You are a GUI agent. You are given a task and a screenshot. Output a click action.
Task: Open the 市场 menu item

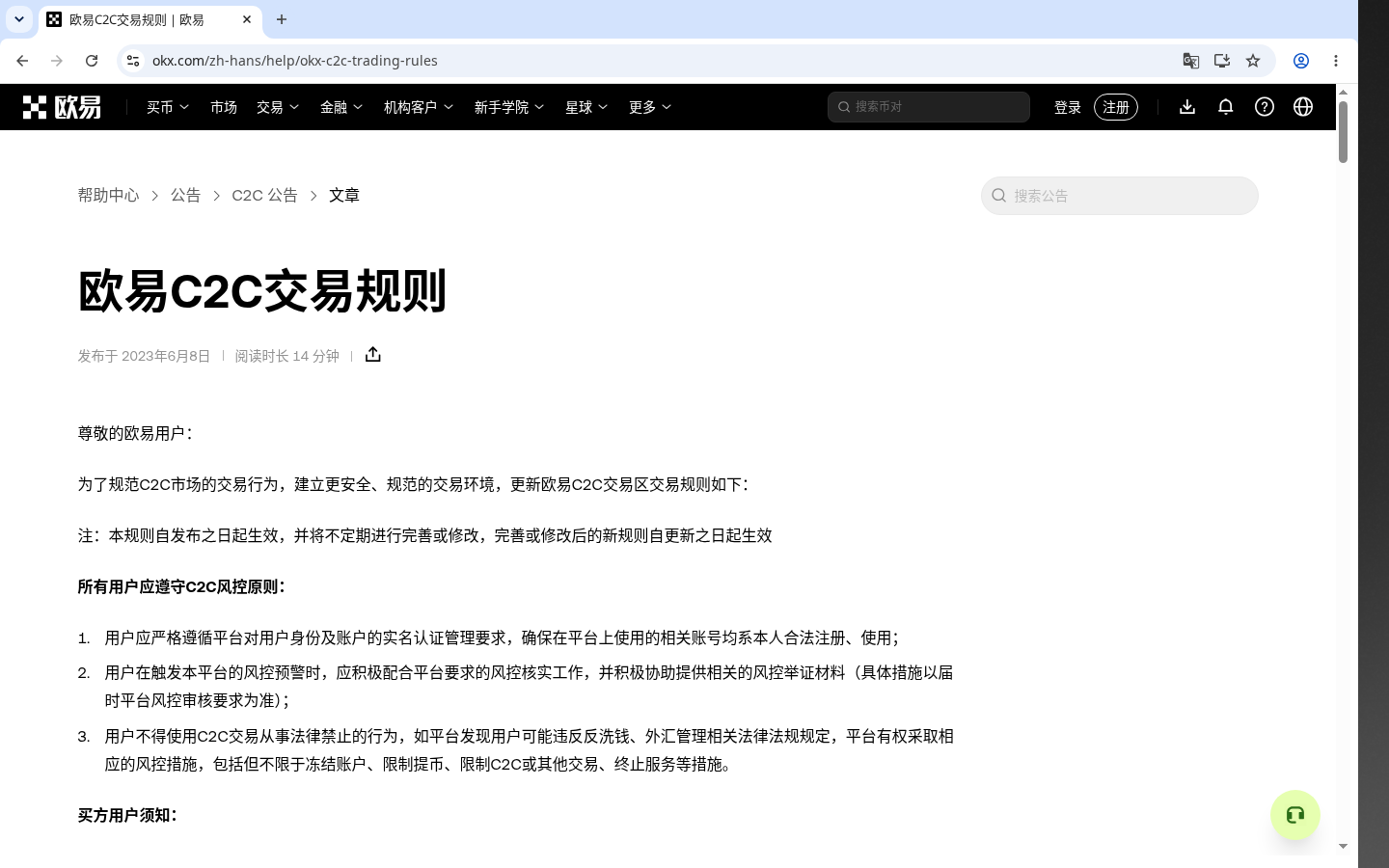pos(224,107)
